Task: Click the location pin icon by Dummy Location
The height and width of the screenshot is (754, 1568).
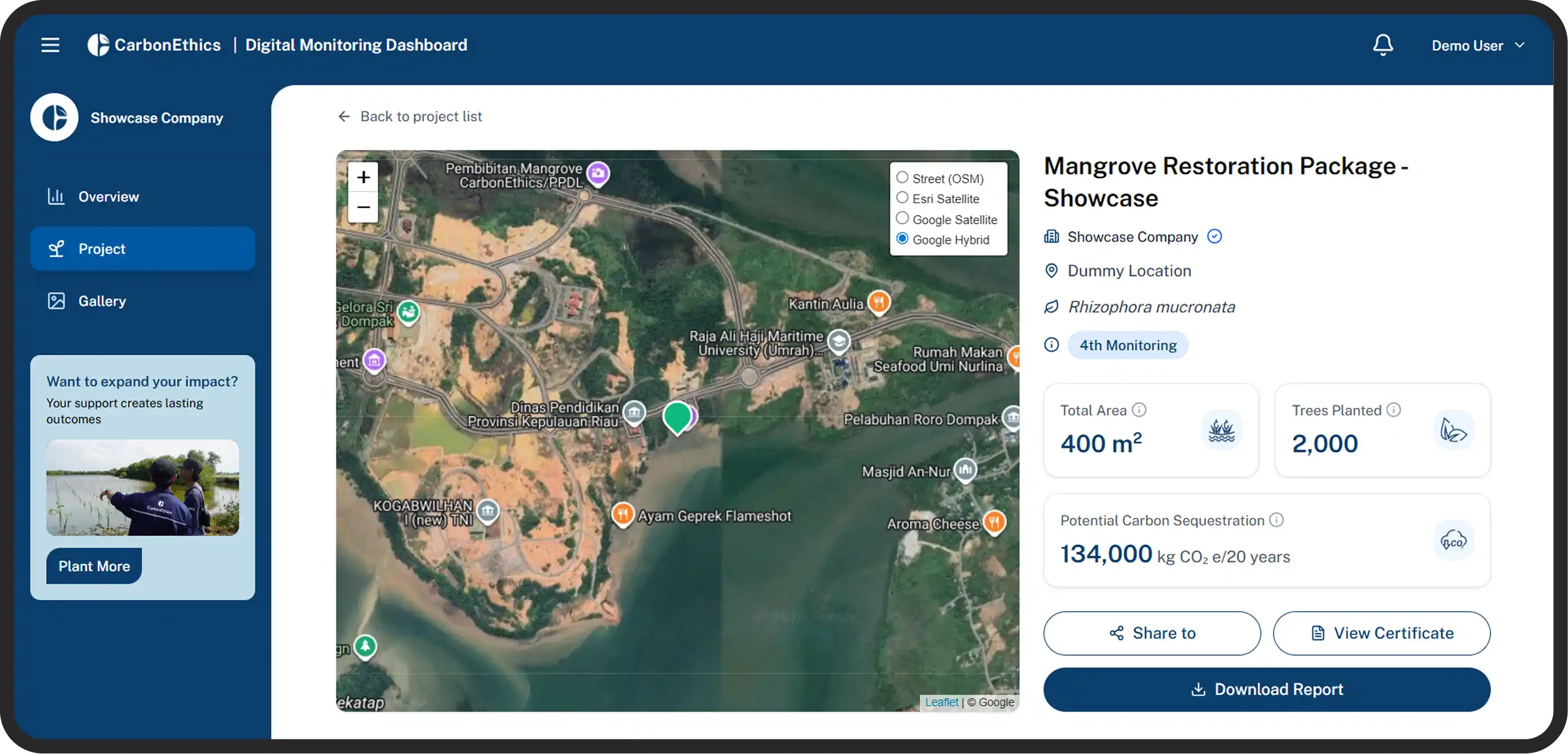Action: click(1051, 271)
